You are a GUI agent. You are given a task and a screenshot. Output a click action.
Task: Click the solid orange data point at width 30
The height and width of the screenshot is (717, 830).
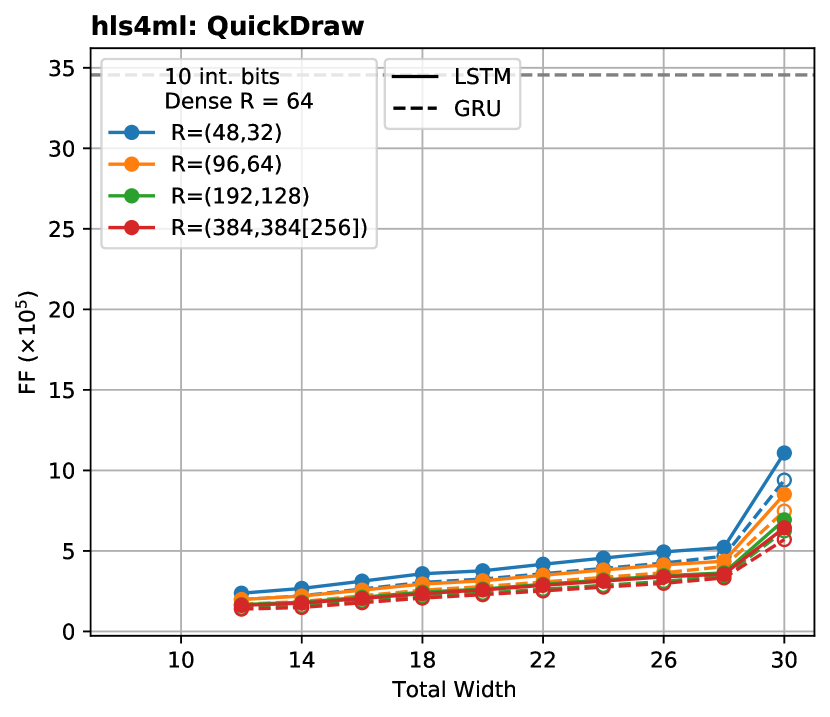(x=784, y=495)
